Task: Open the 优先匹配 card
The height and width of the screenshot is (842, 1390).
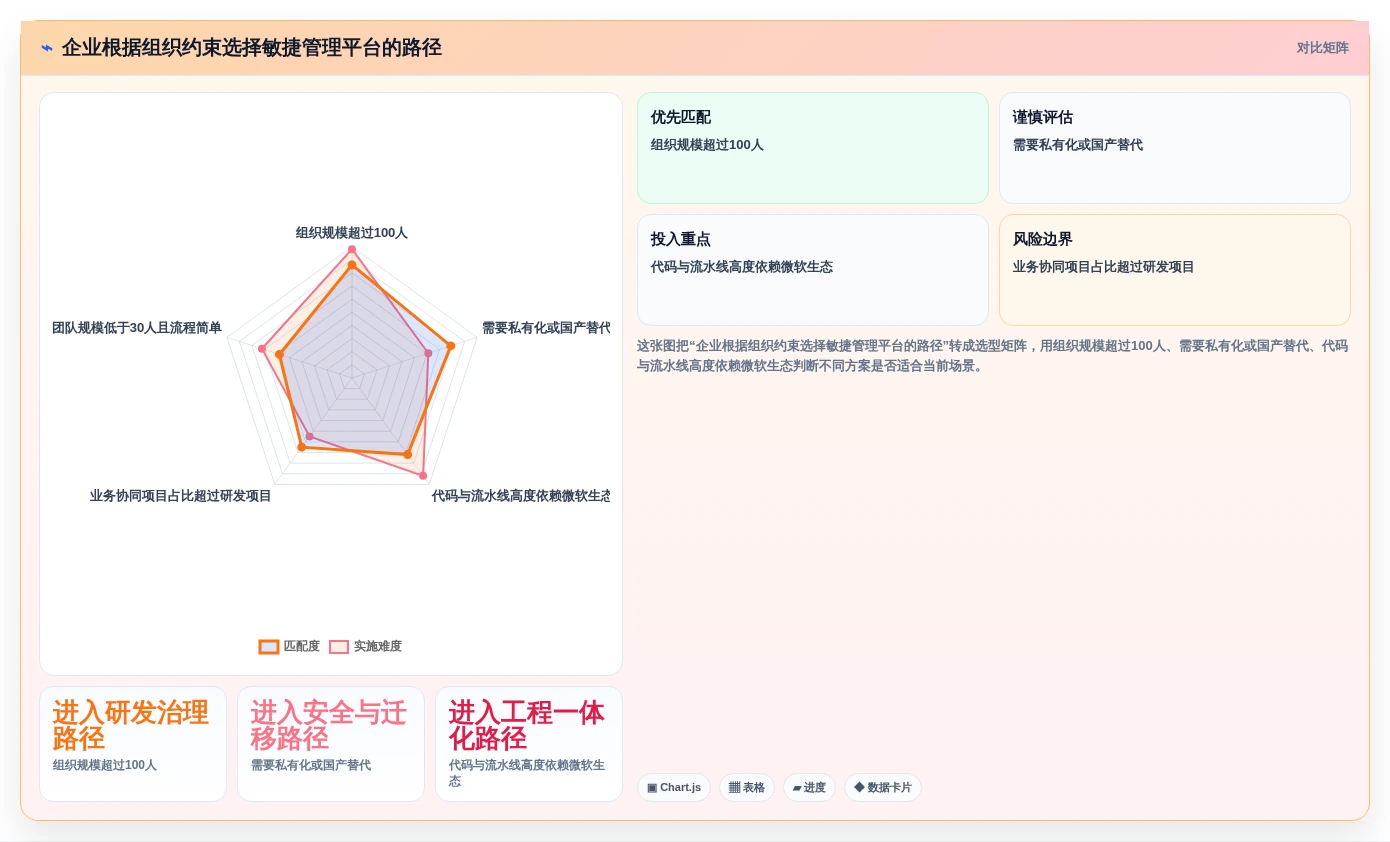Action: click(x=813, y=148)
